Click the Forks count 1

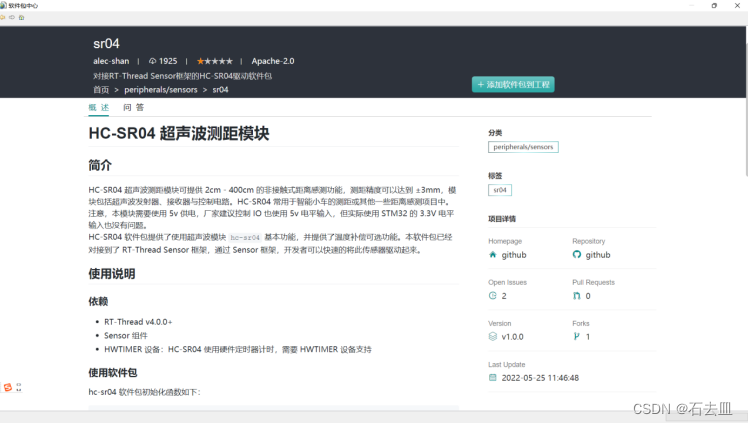pyautogui.click(x=588, y=337)
